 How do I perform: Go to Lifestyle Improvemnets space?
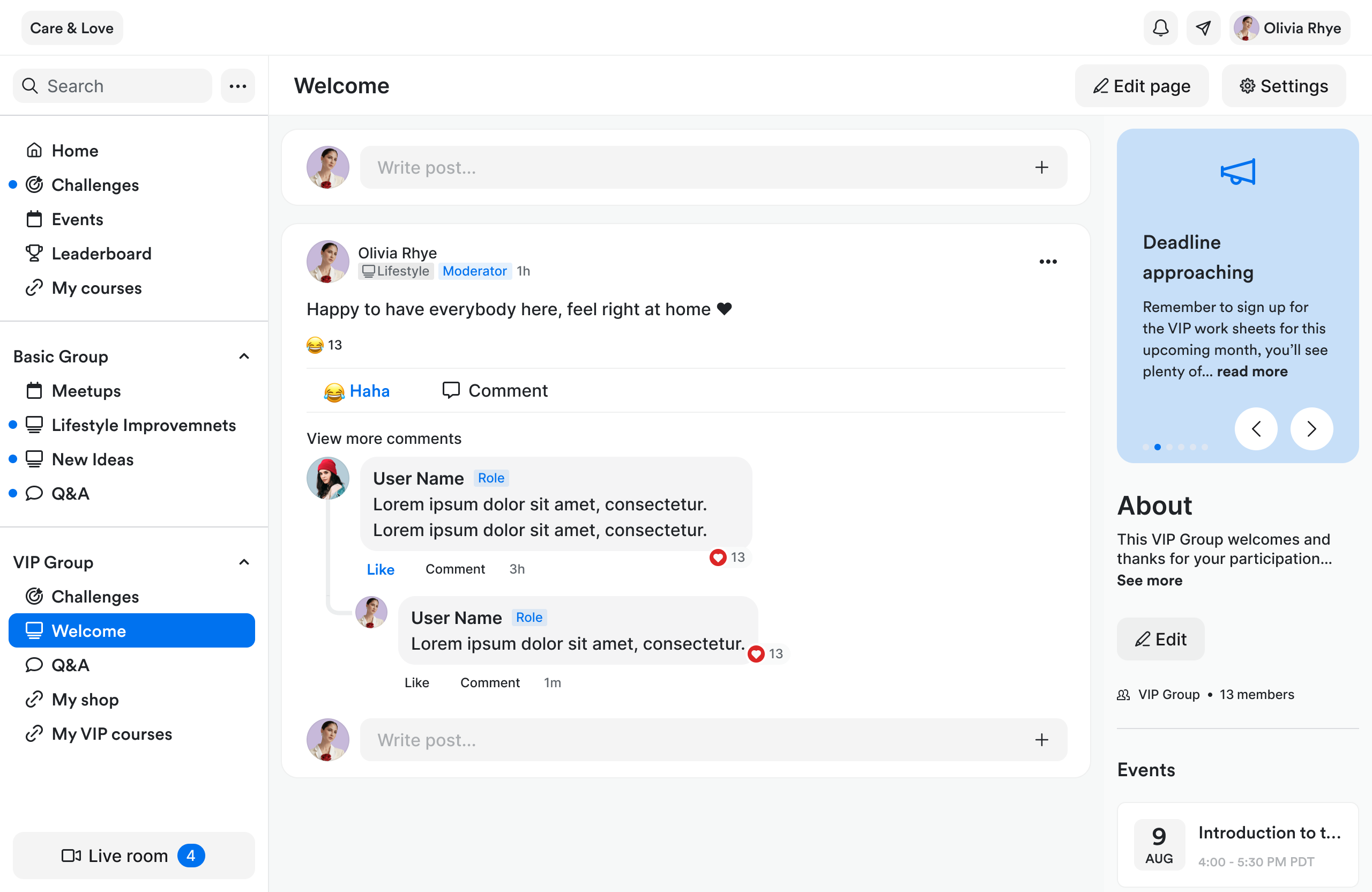pos(144,425)
